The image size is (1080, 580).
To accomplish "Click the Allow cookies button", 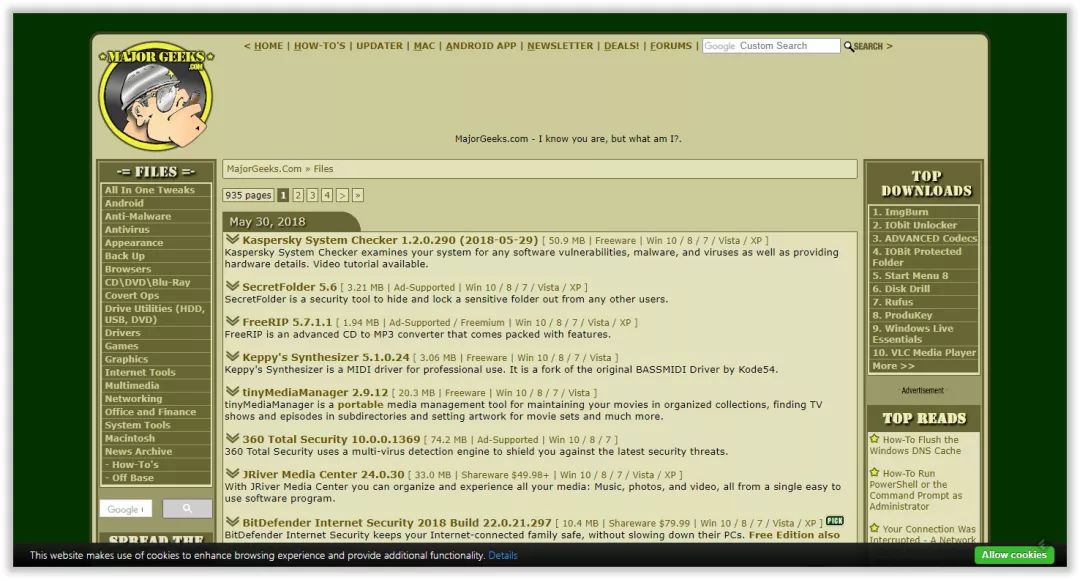I will click(1014, 555).
